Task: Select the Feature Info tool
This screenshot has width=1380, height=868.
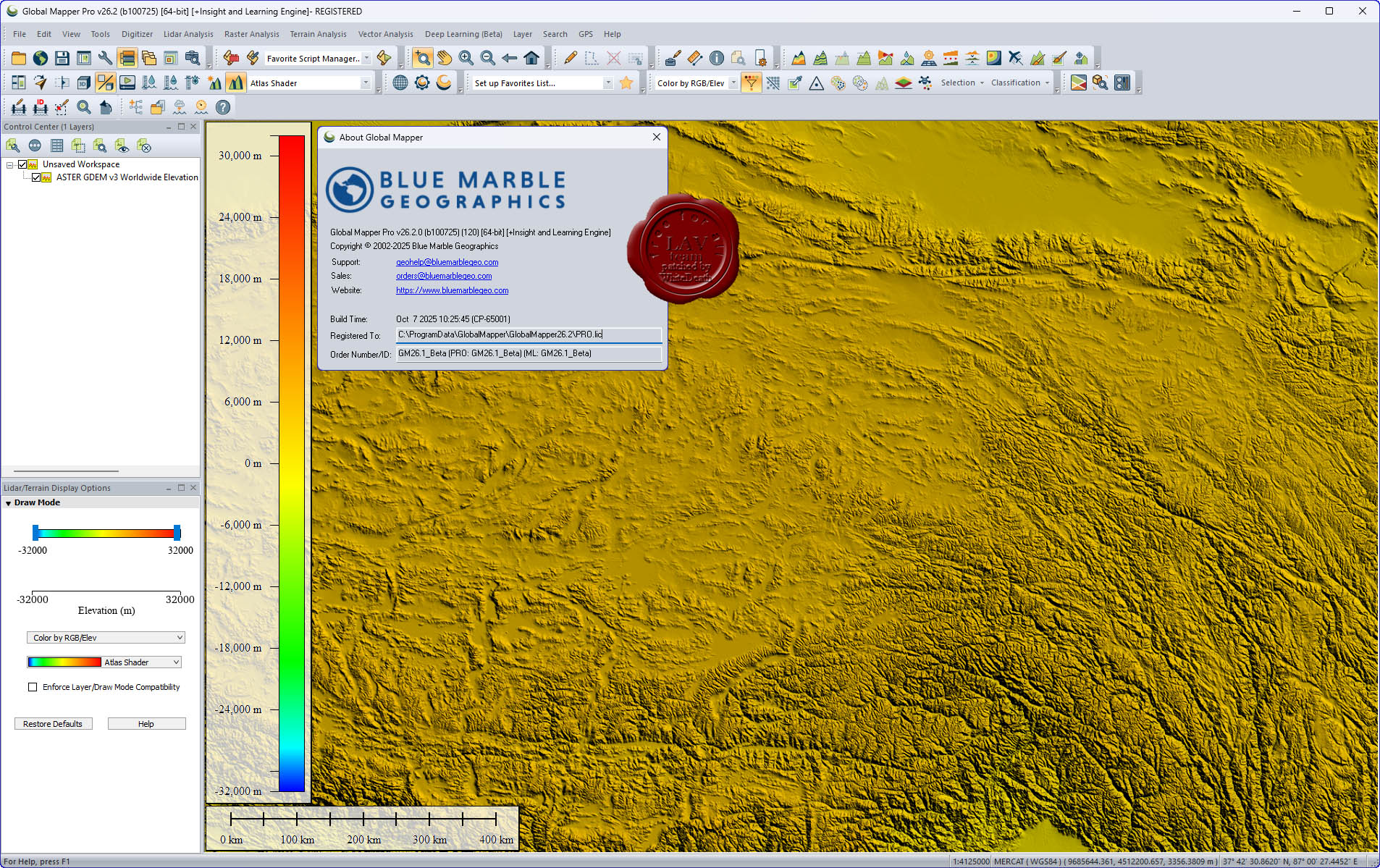Action: coord(716,59)
